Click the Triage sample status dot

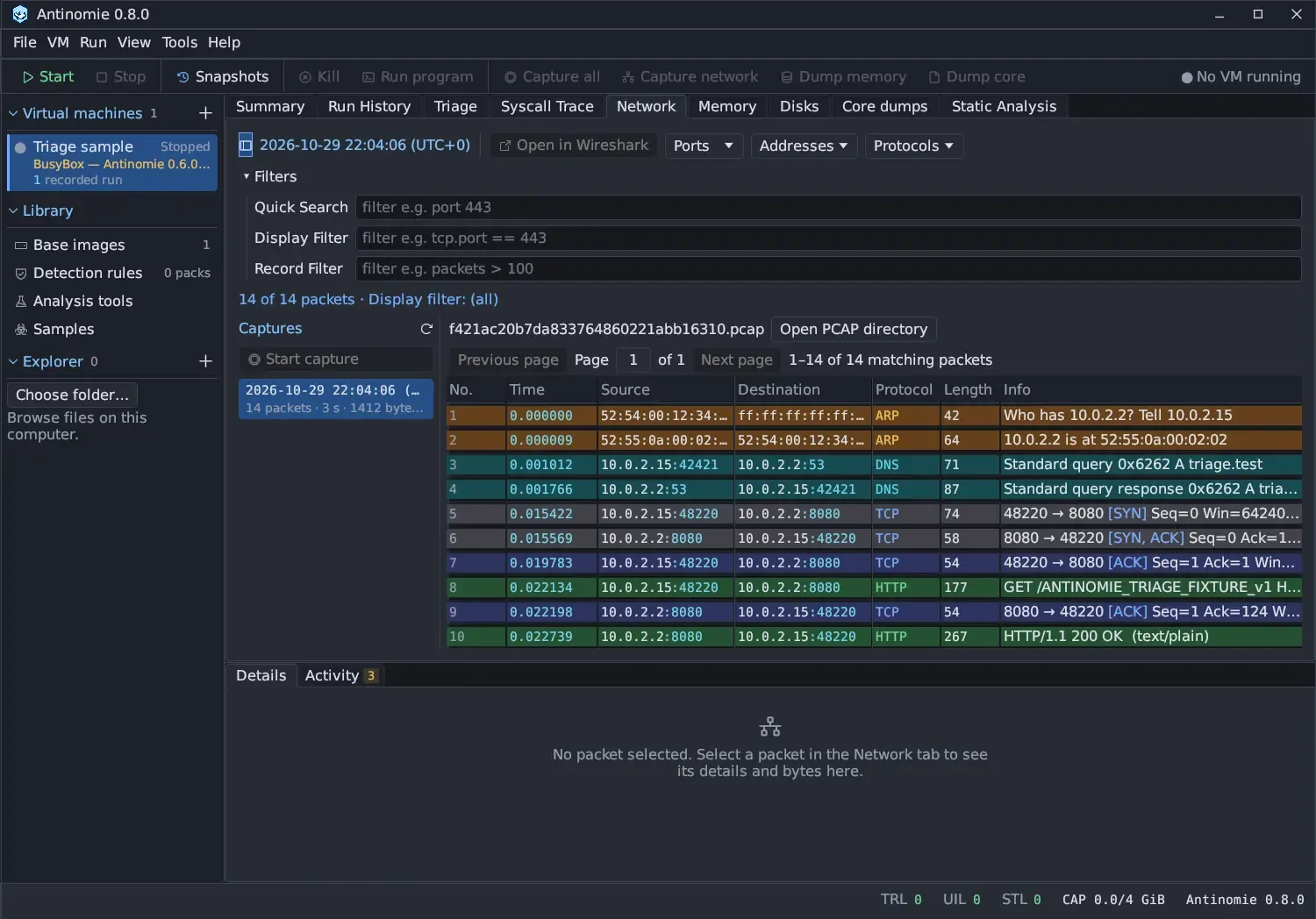tap(20, 147)
